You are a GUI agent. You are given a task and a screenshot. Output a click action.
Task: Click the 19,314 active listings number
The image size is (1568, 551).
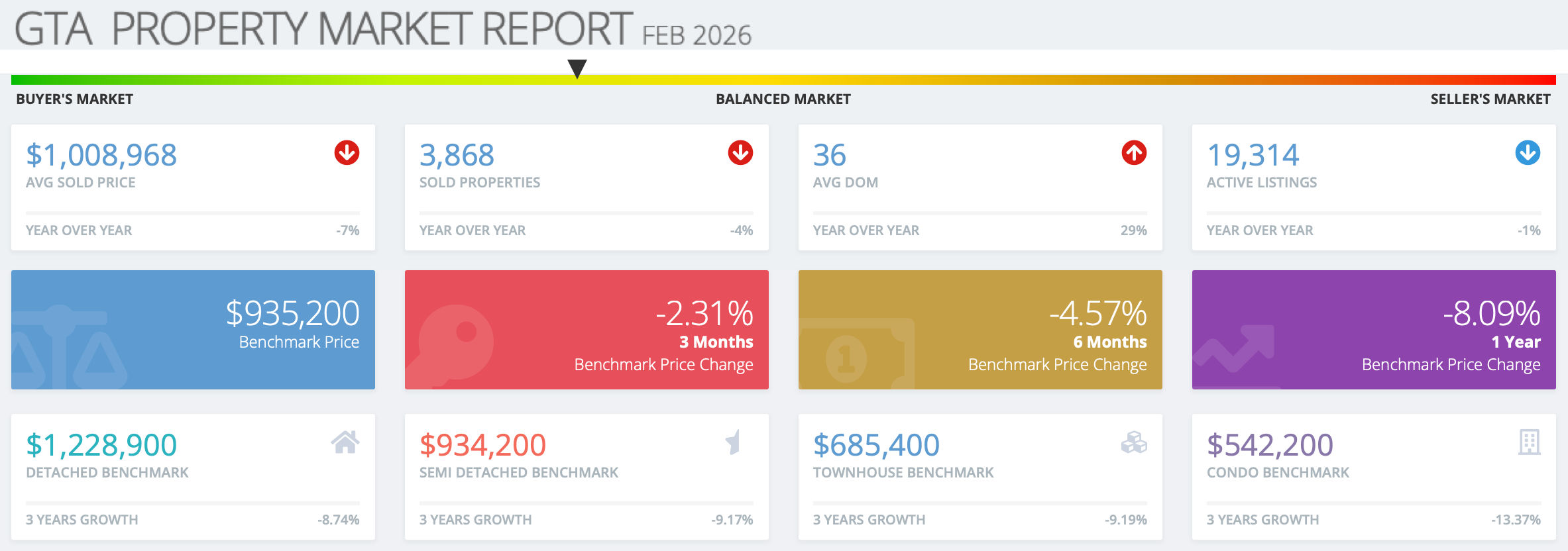pos(1253,156)
